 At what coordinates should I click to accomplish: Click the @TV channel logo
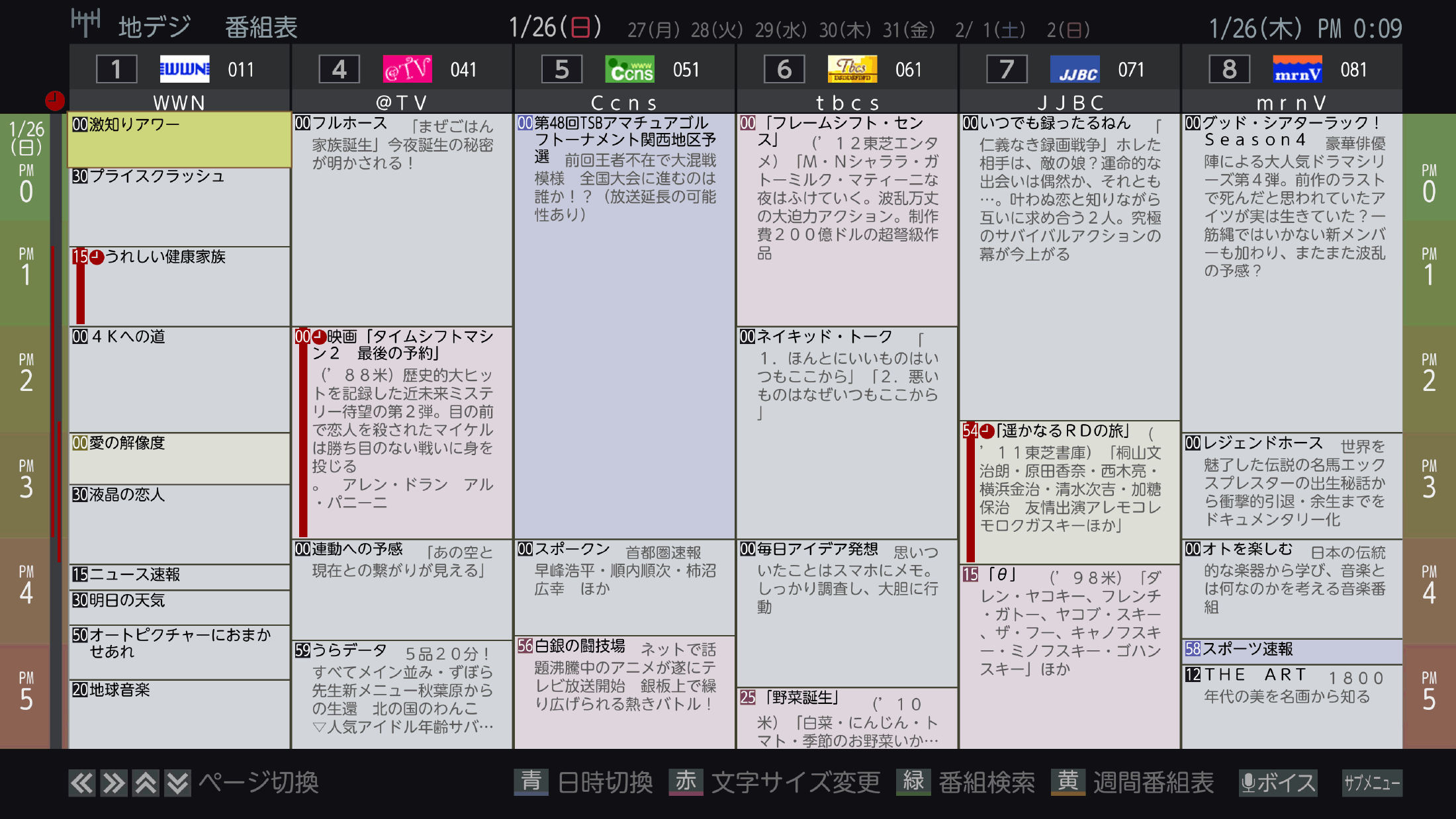407,68
